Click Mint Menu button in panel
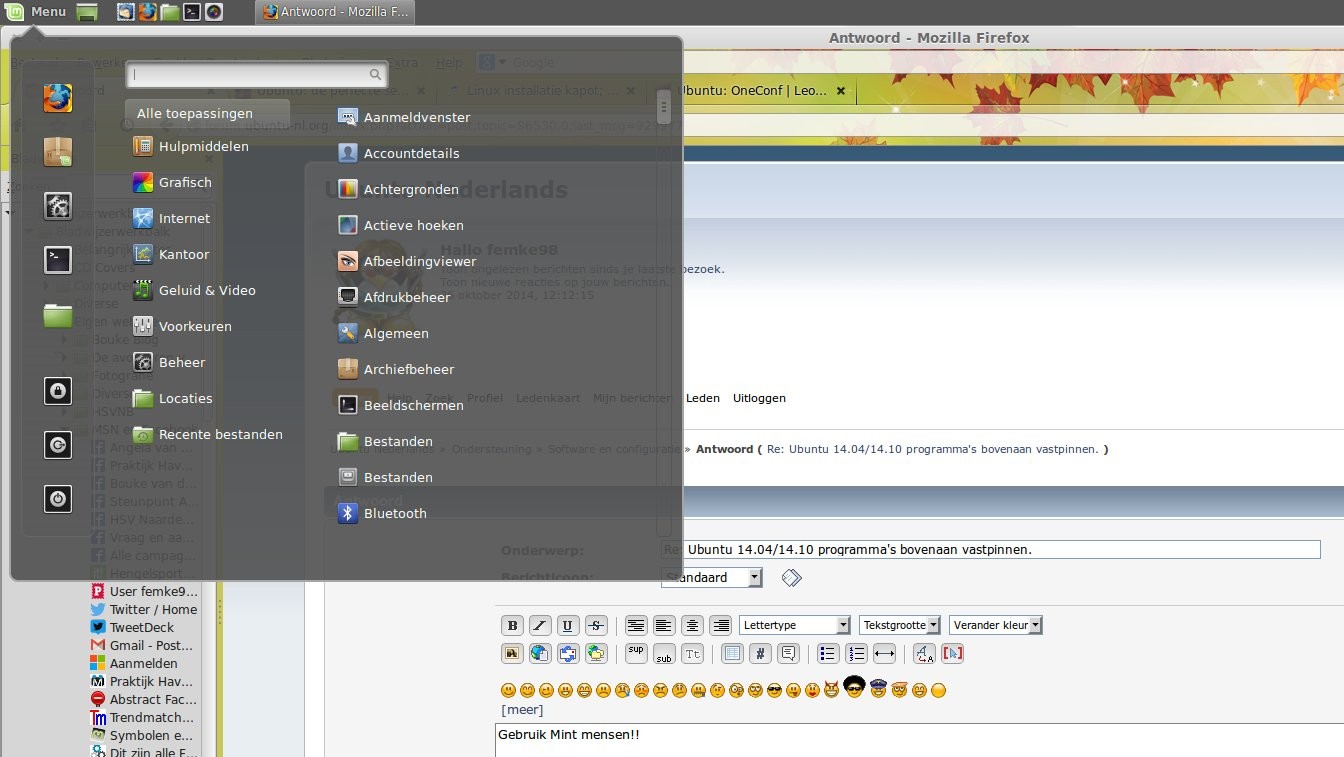The width and height of the screenshot is (1344, 757). (35, 12)
